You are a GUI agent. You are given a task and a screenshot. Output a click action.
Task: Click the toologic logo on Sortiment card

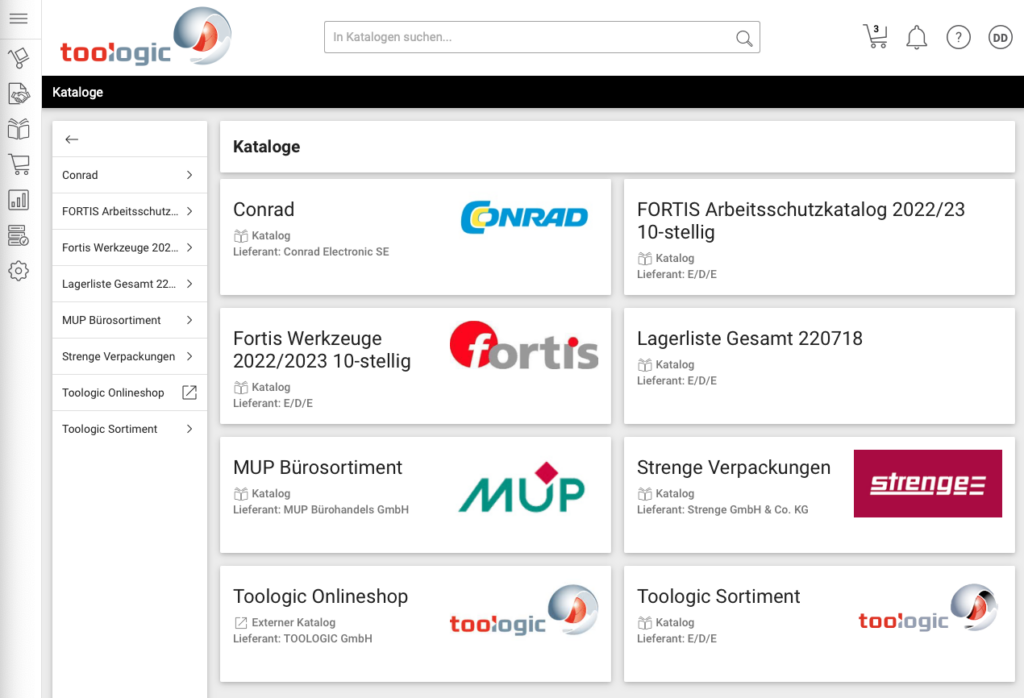click(928, 608)
